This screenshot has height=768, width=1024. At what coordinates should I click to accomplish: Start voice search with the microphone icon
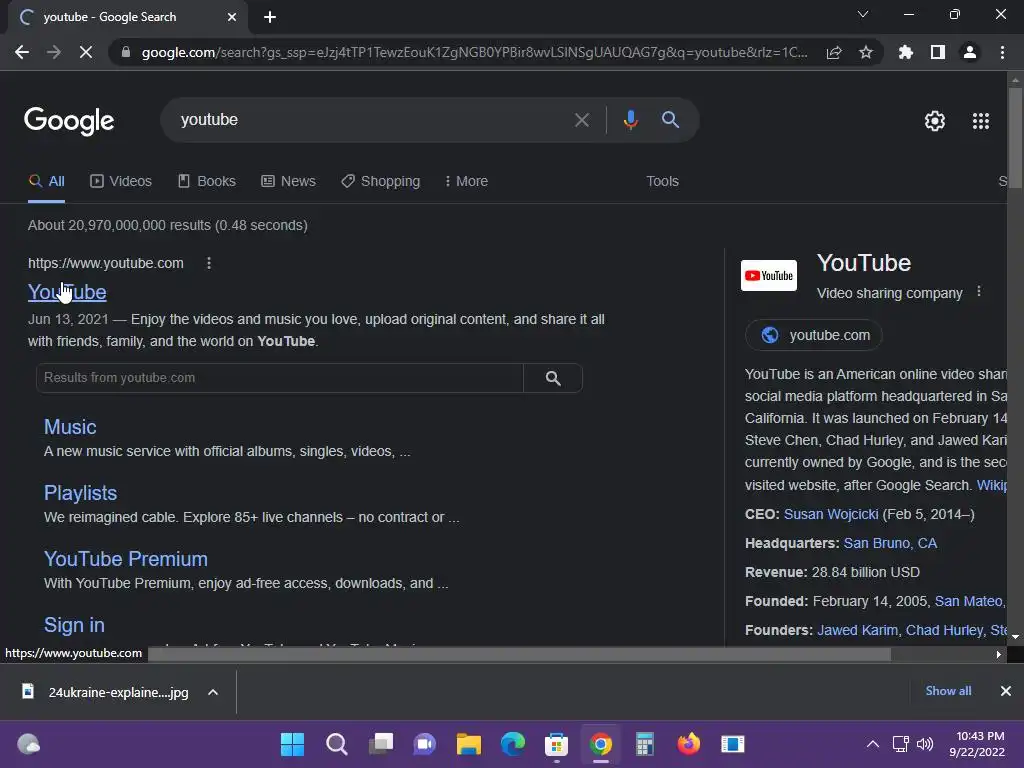click(x=630, y=120)
